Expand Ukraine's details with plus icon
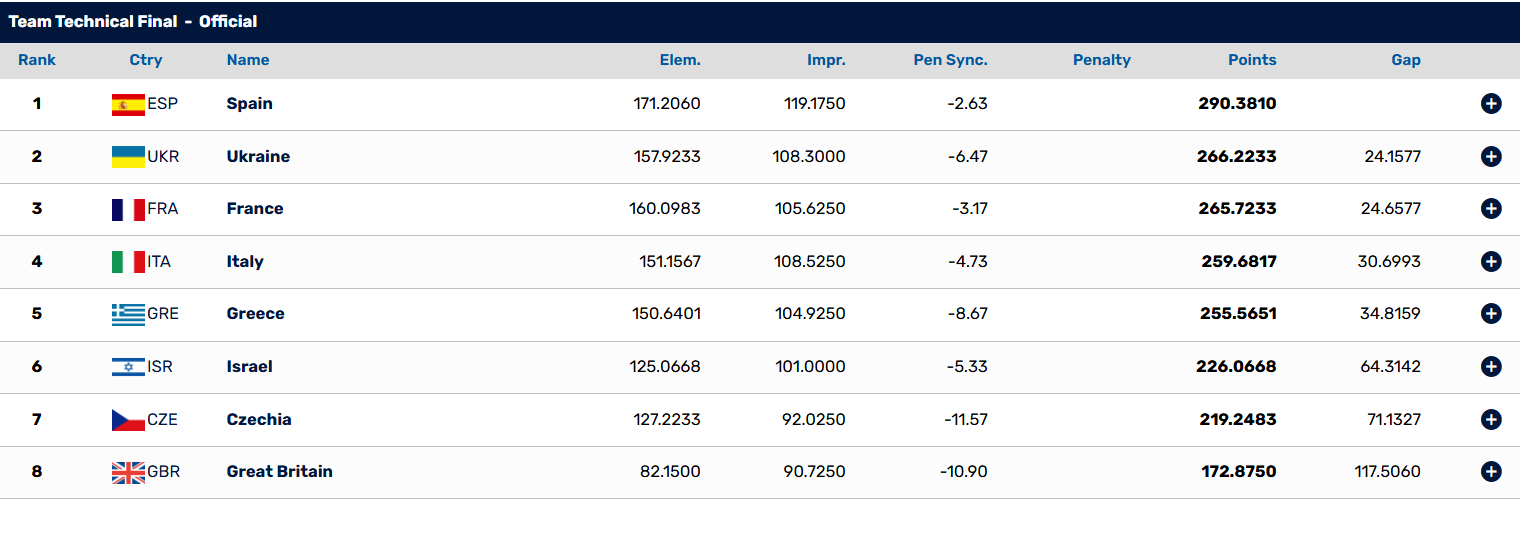 point(1491,156)
